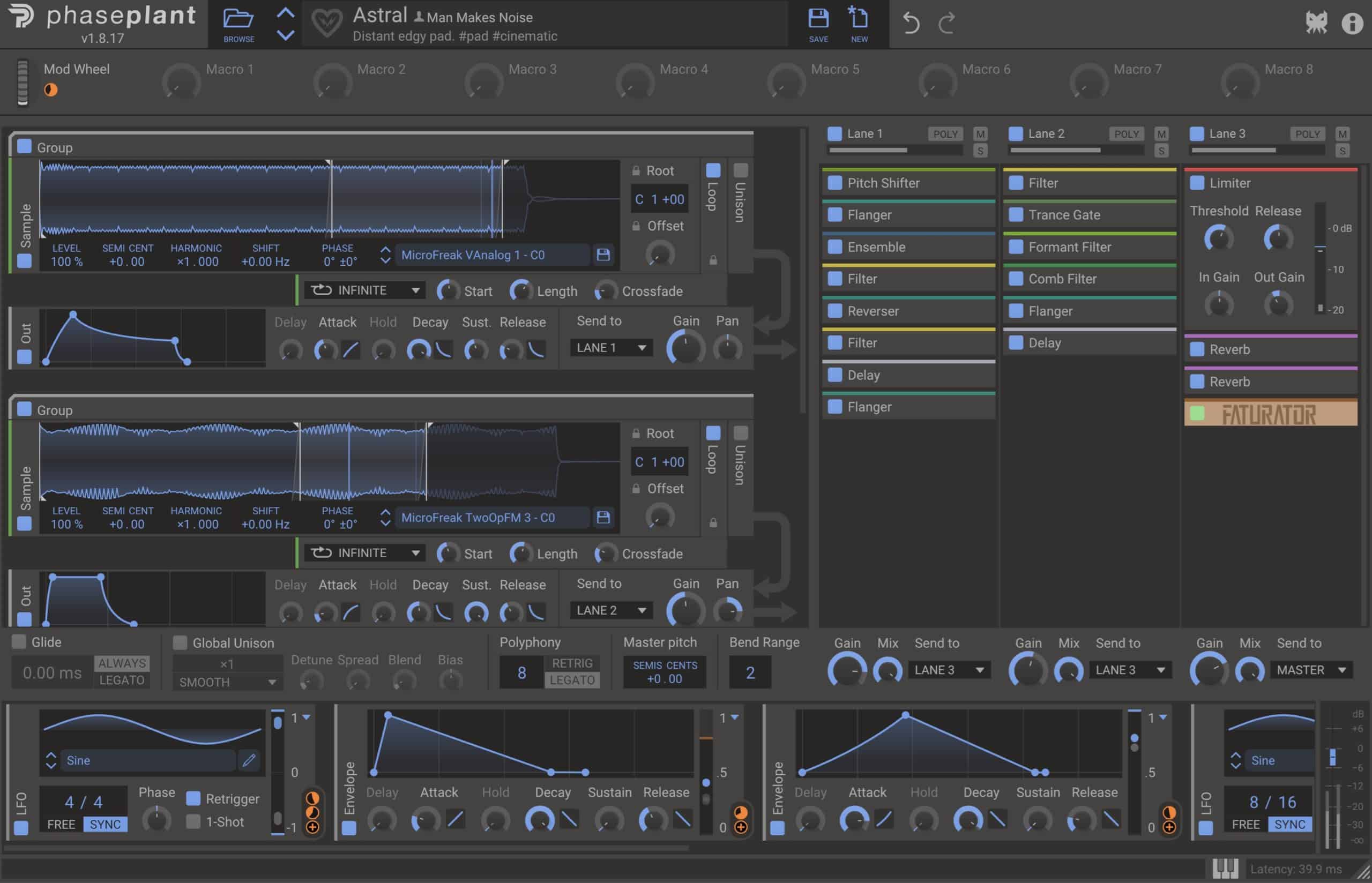This screenshot has height=883, width=1372.
Task: Set Glide mode to ALWAYS
Action: (x=122, y=663)
